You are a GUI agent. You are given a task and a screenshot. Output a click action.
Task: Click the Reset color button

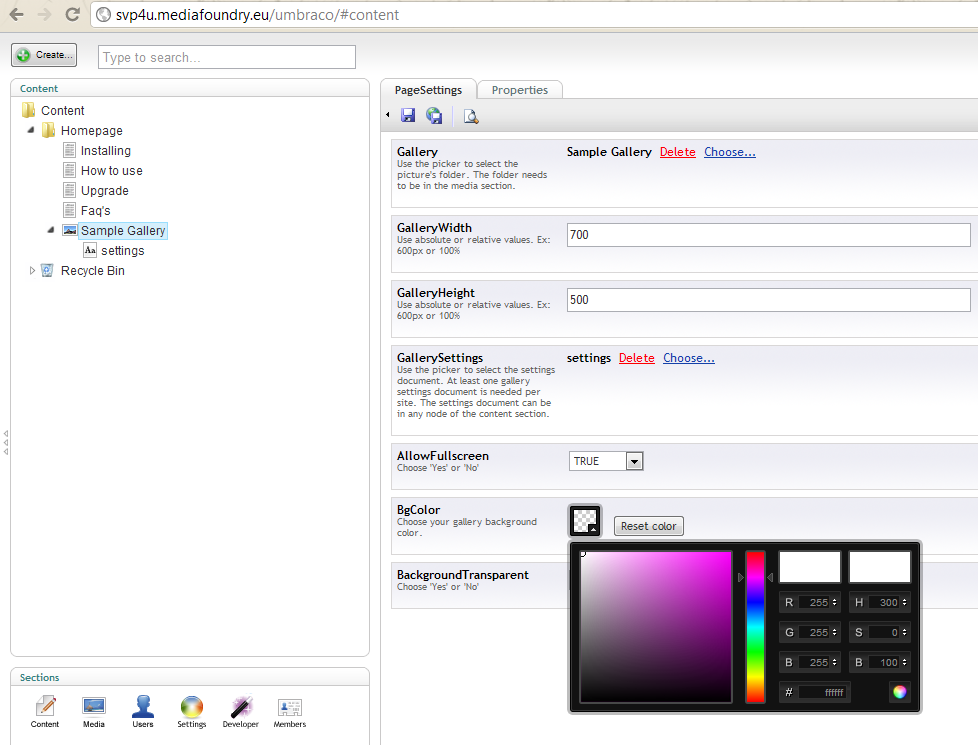(x=649, y=526)
